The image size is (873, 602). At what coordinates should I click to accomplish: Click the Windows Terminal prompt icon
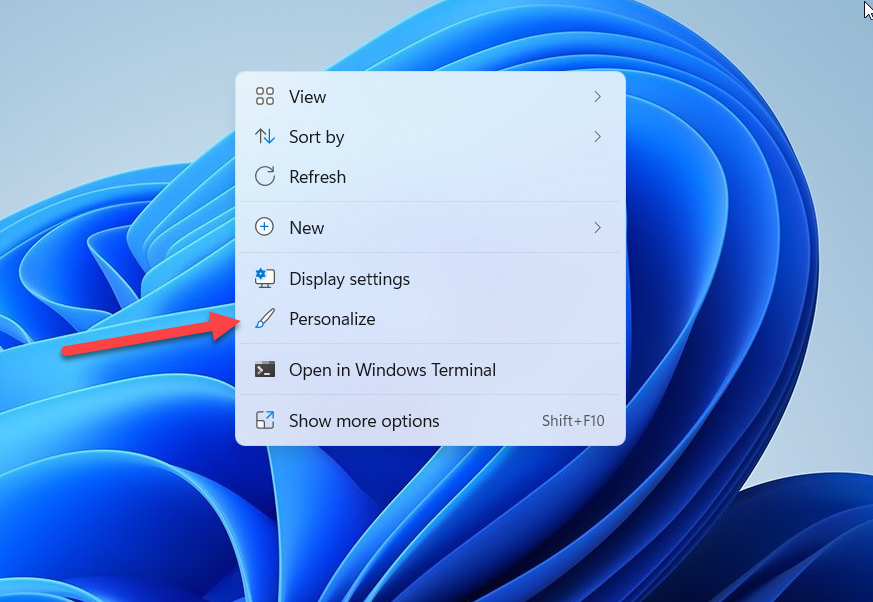265,370
